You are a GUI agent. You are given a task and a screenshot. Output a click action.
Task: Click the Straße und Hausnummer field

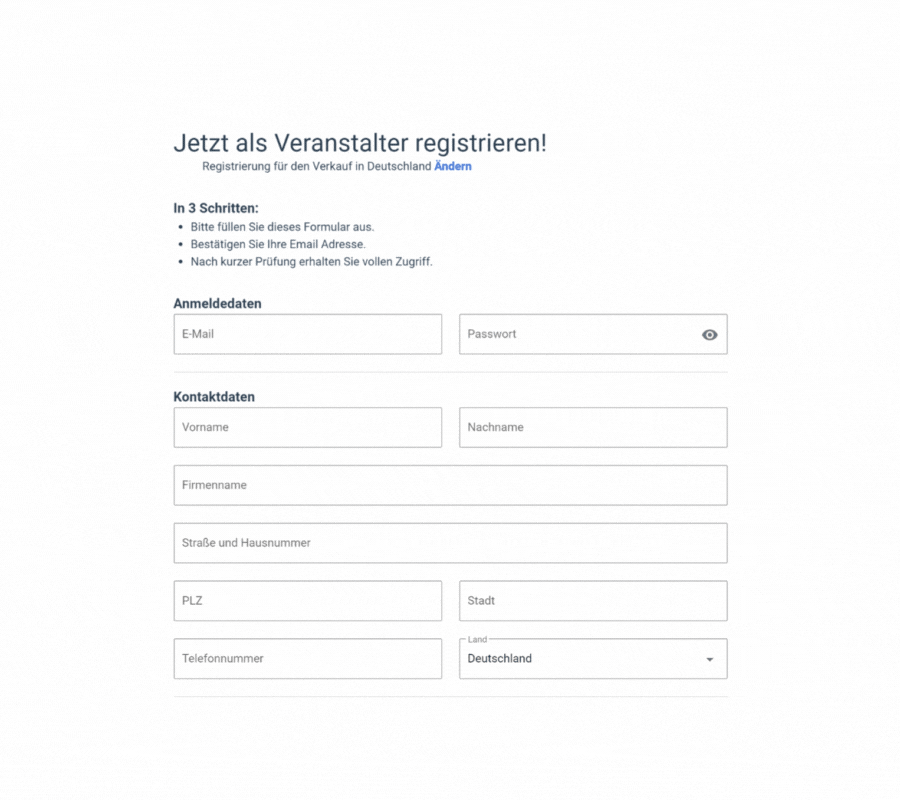click(450, 543)
